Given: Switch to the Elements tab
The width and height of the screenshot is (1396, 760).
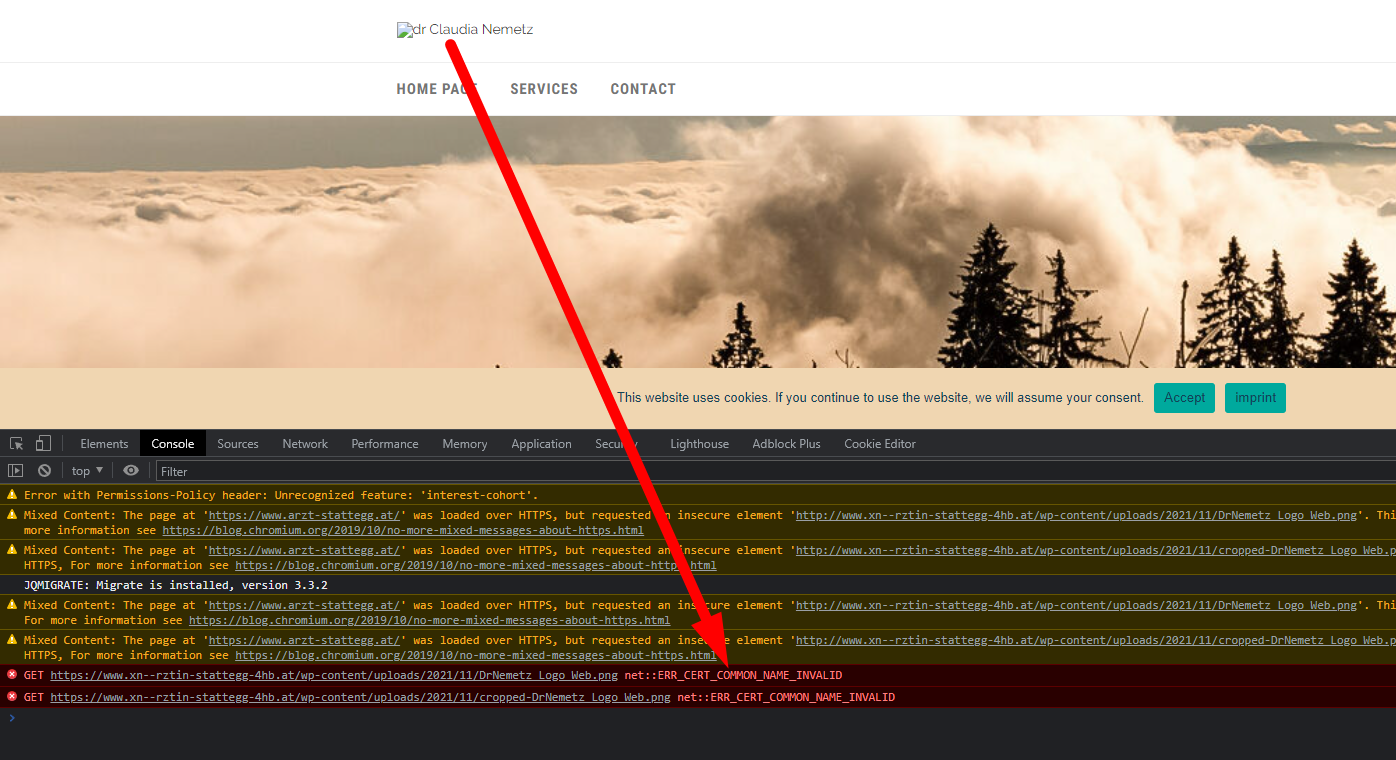Looking at the screenshot, I should click(104, 444).
